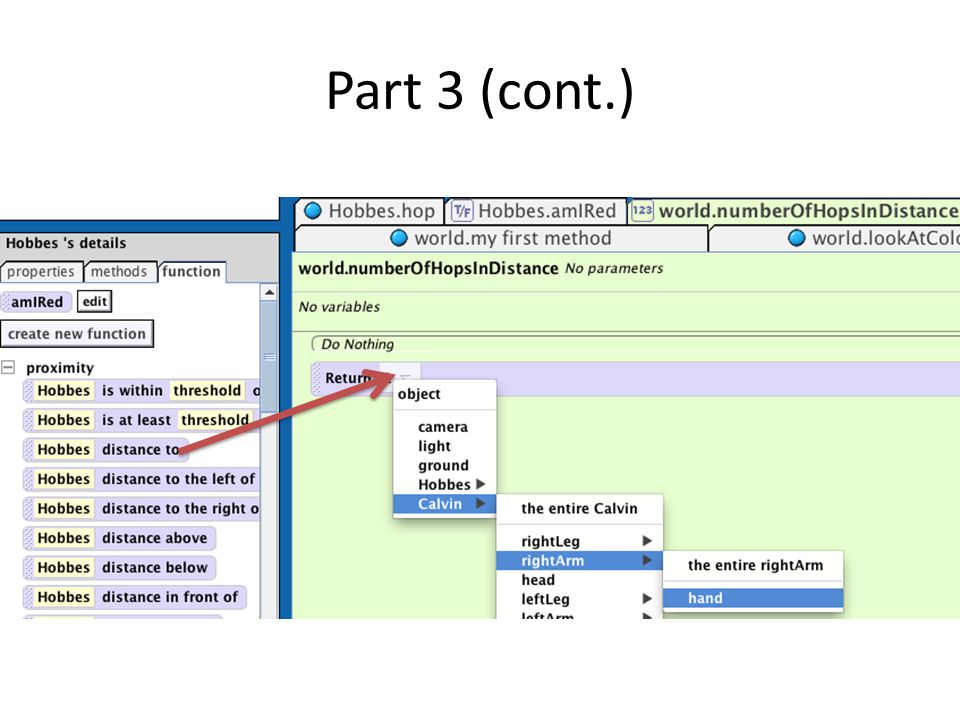Choose ground in the object menu

(443, 465)
